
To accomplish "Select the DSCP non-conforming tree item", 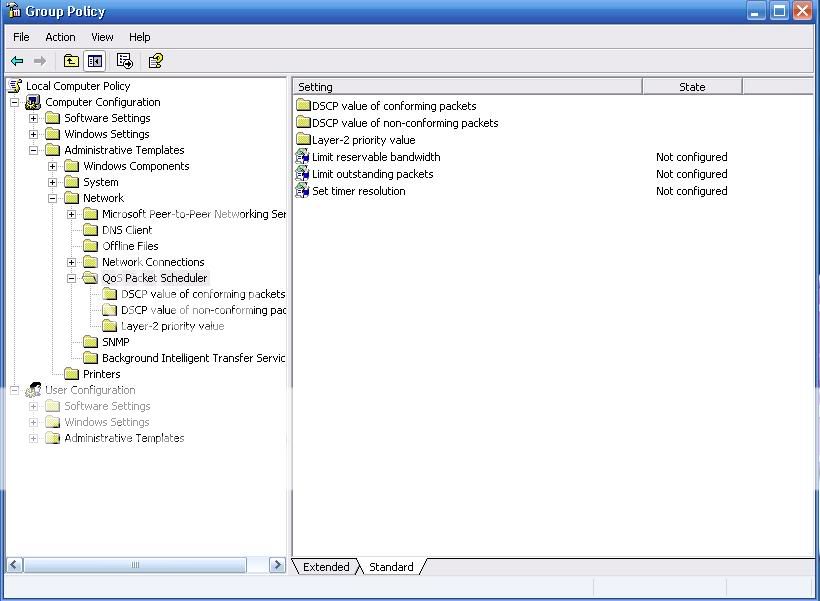I will pyautogui.click(x=203, y=310).
